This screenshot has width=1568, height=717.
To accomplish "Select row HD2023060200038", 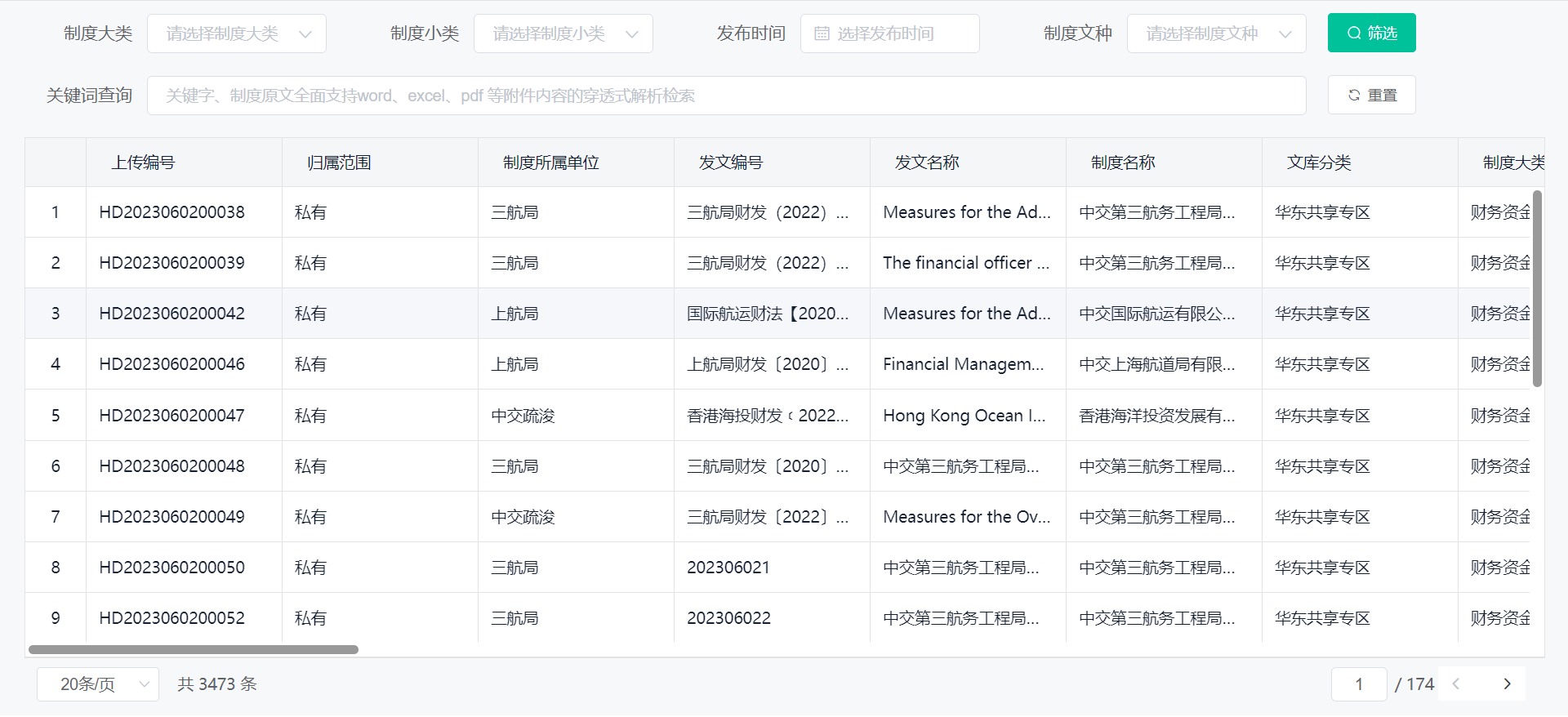I will [x=171, y=212].
